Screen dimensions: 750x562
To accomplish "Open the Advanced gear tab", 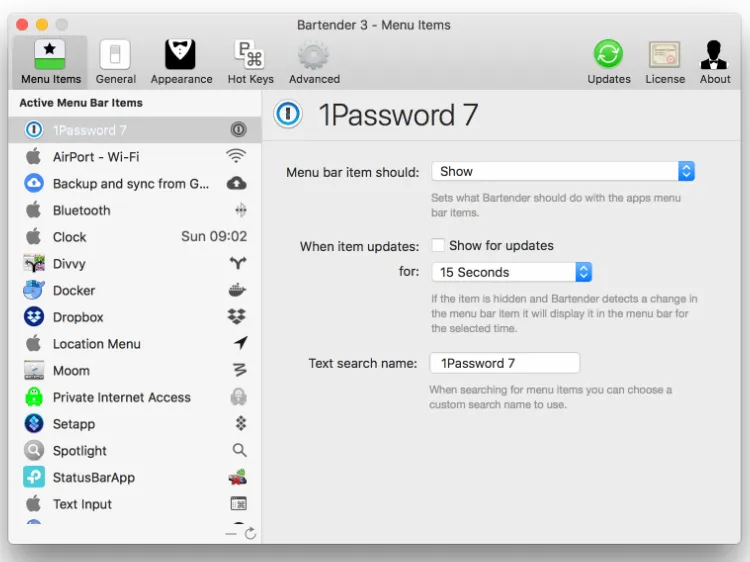I will [x=314, y=62].
